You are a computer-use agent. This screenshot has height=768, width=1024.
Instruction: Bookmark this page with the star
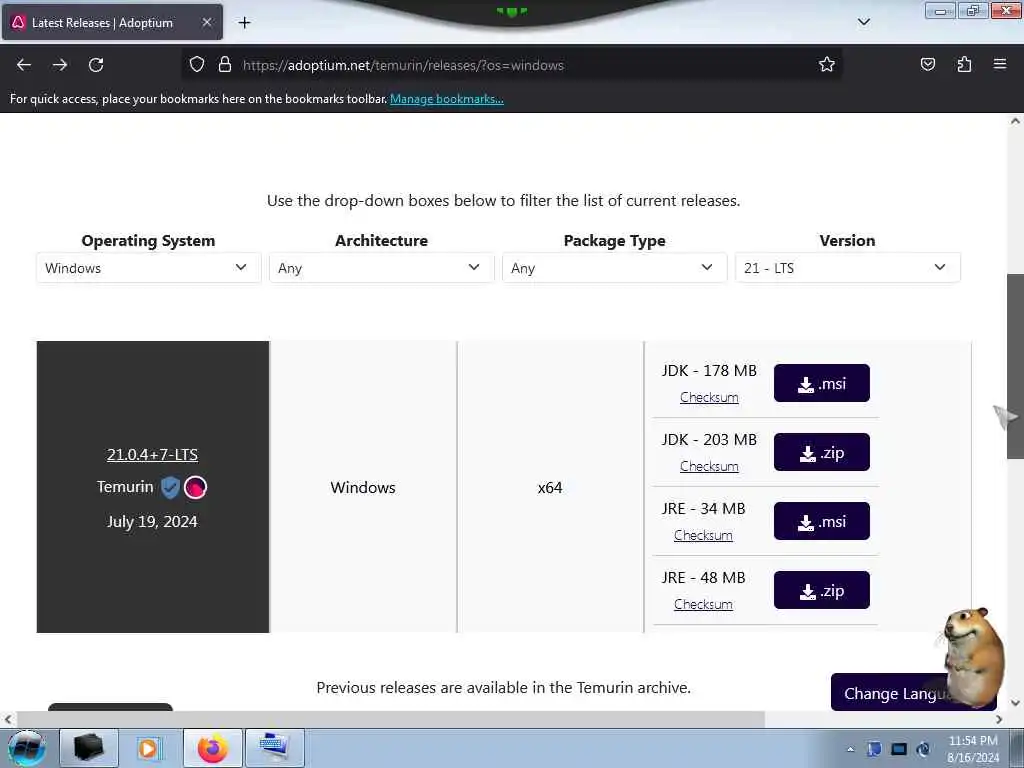827,64
